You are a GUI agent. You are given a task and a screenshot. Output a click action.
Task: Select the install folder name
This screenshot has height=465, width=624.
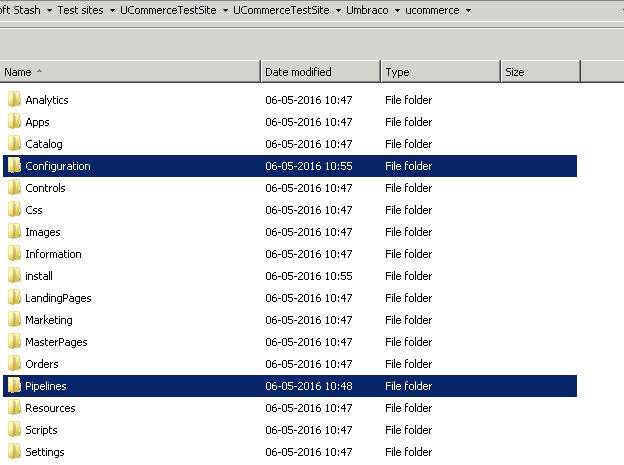click(39, 276)
